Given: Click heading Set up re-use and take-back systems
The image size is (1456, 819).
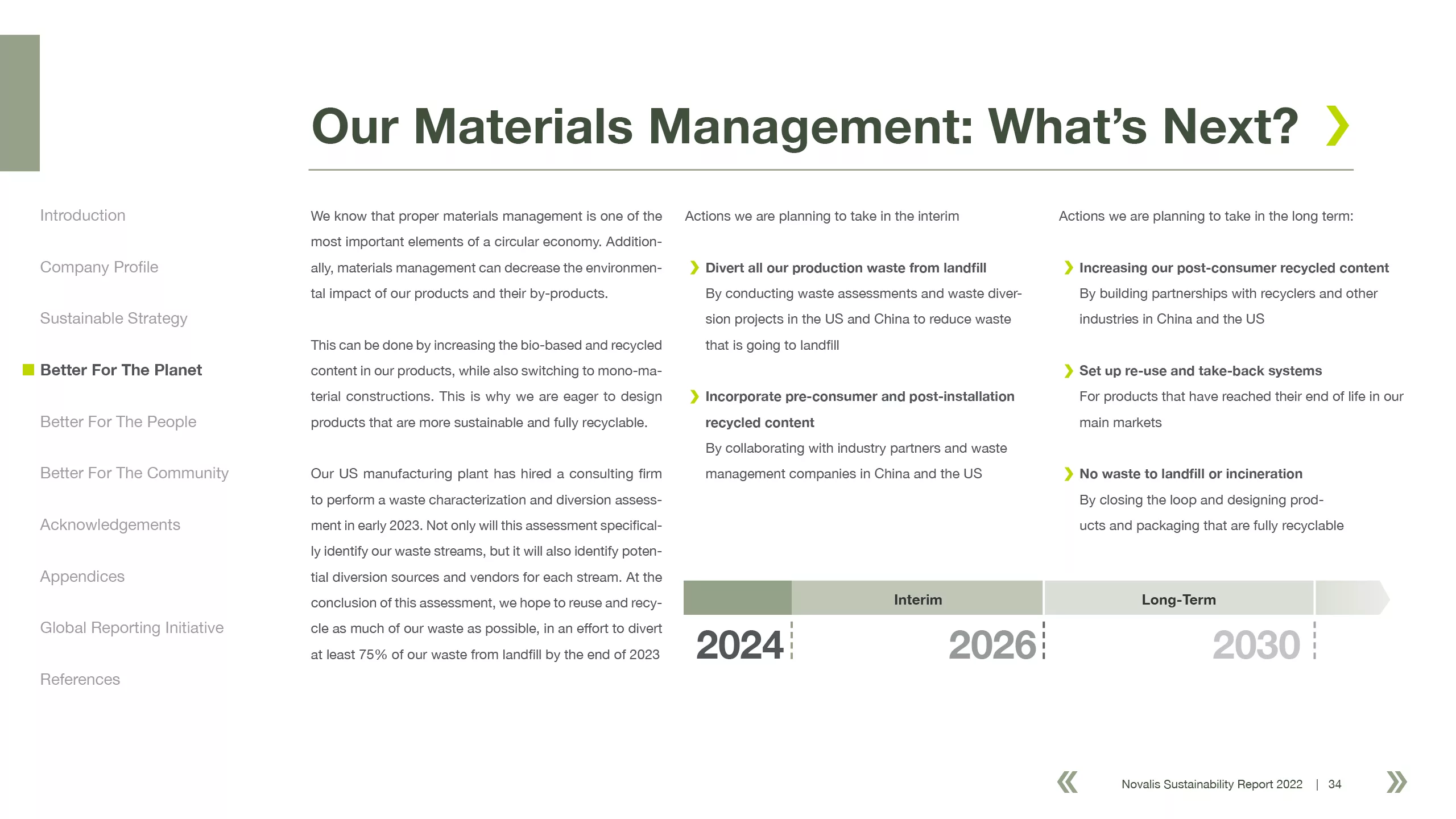Looking at the screenshot, I should tap(1201, 371).
